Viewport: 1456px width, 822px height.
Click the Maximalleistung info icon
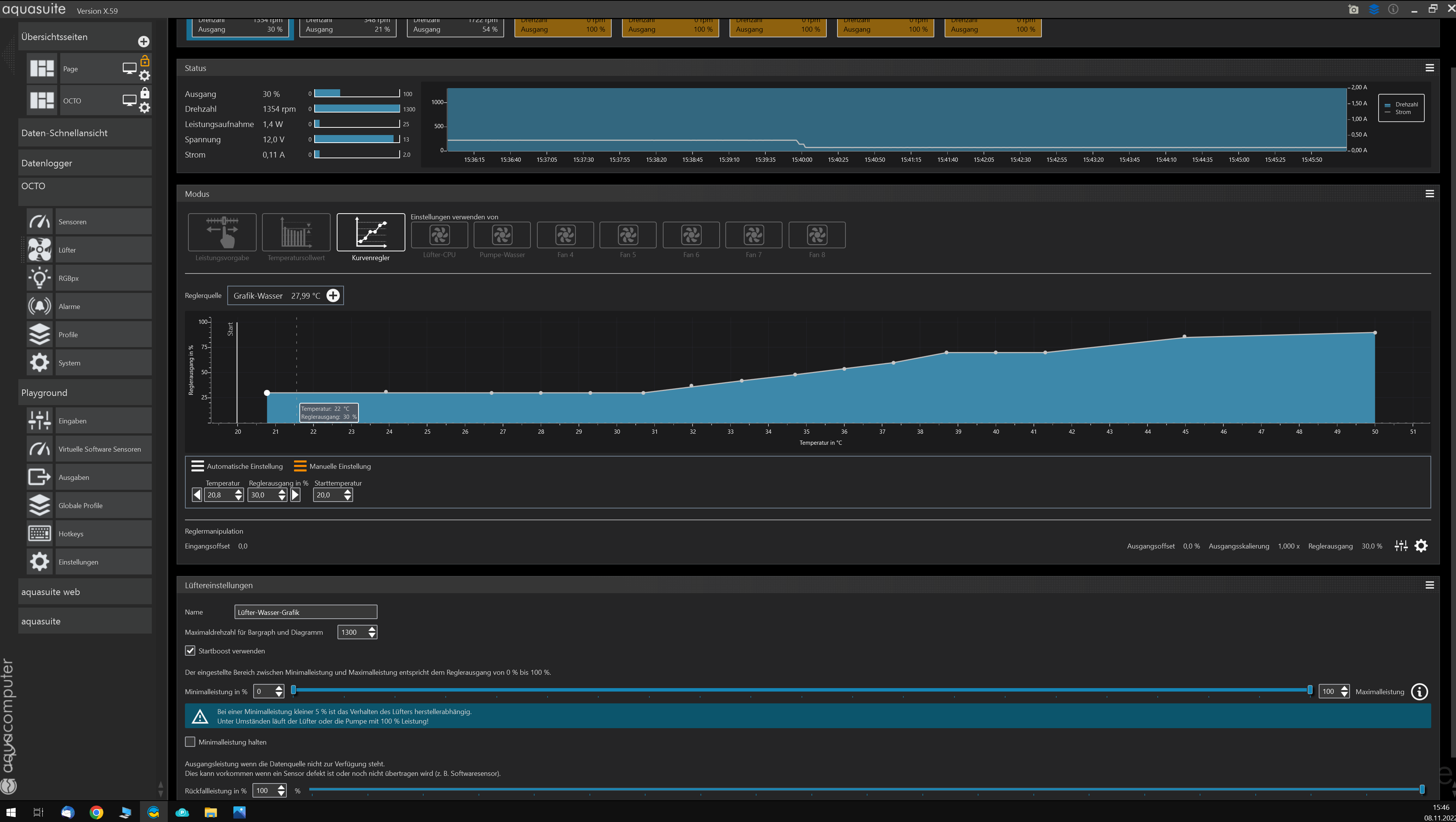coord(1419,692)
